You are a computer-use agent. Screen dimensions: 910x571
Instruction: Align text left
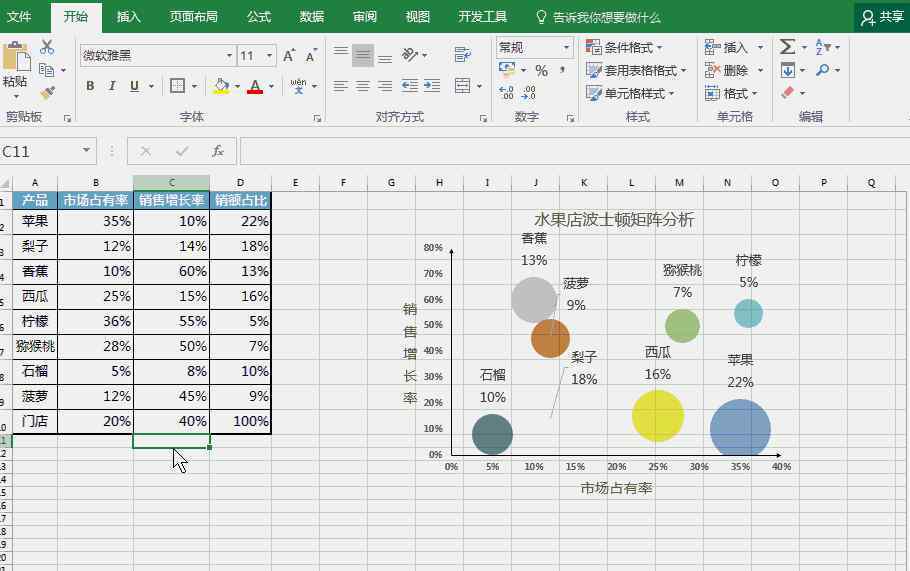click(x=341, y=86)
